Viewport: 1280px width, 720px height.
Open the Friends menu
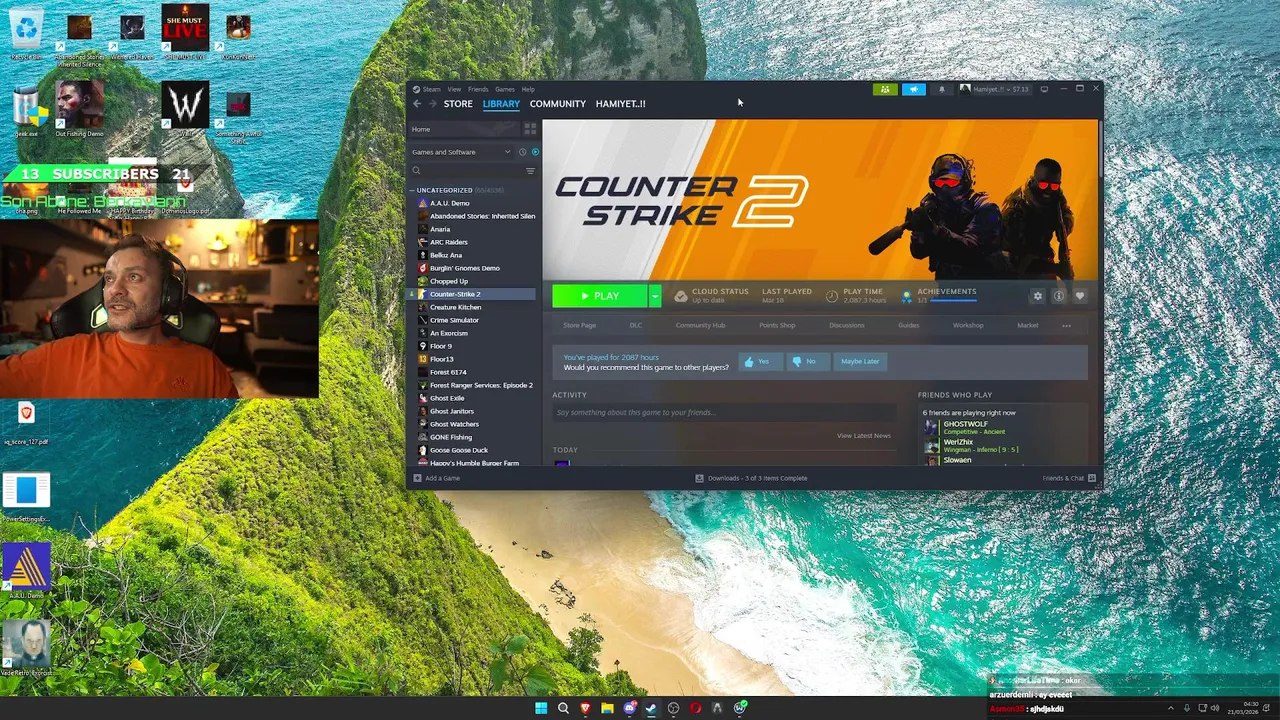coord(478,89)
